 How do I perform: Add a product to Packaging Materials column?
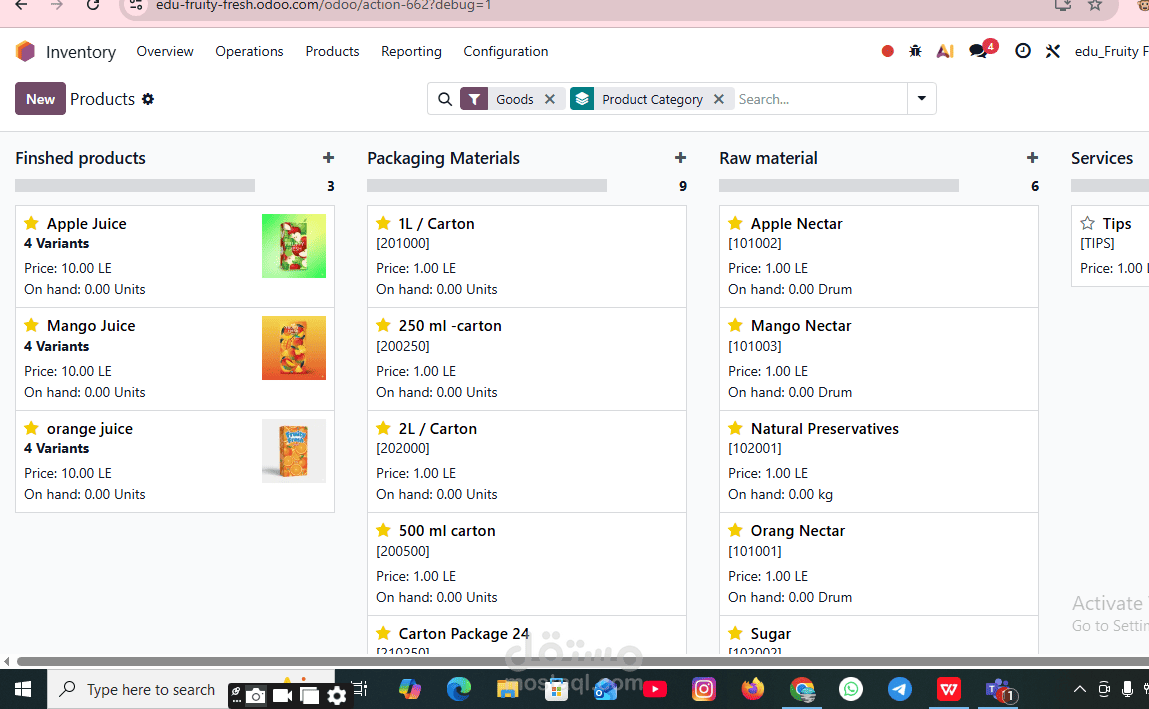click(x=680, y=157)
